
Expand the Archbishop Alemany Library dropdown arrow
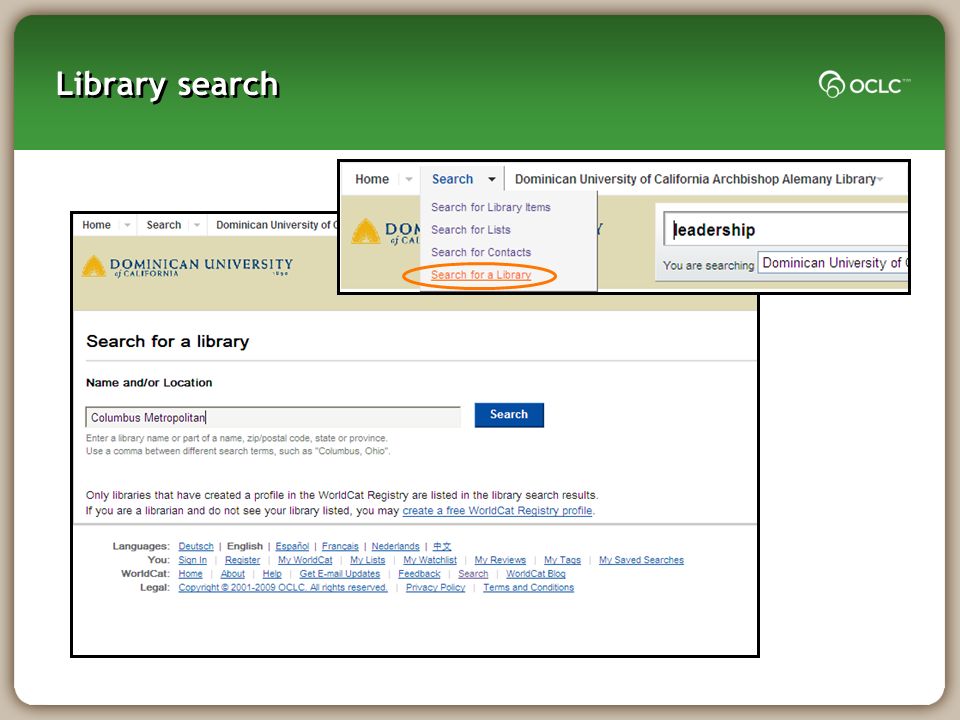[880, 179]
